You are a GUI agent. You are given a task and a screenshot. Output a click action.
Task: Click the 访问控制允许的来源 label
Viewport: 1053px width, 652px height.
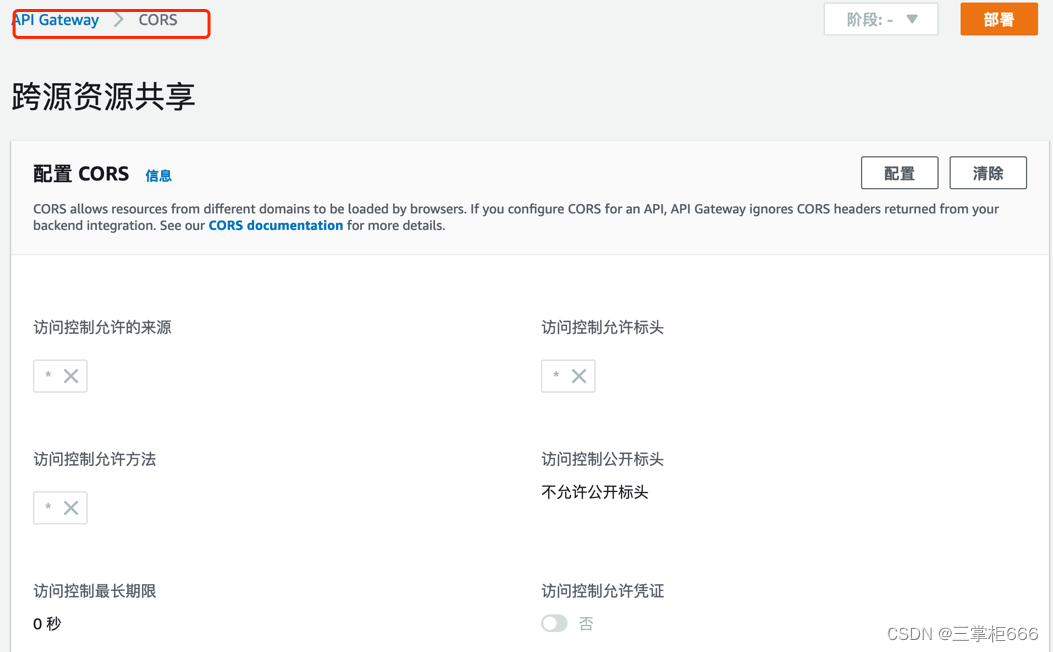pos(102,328)
